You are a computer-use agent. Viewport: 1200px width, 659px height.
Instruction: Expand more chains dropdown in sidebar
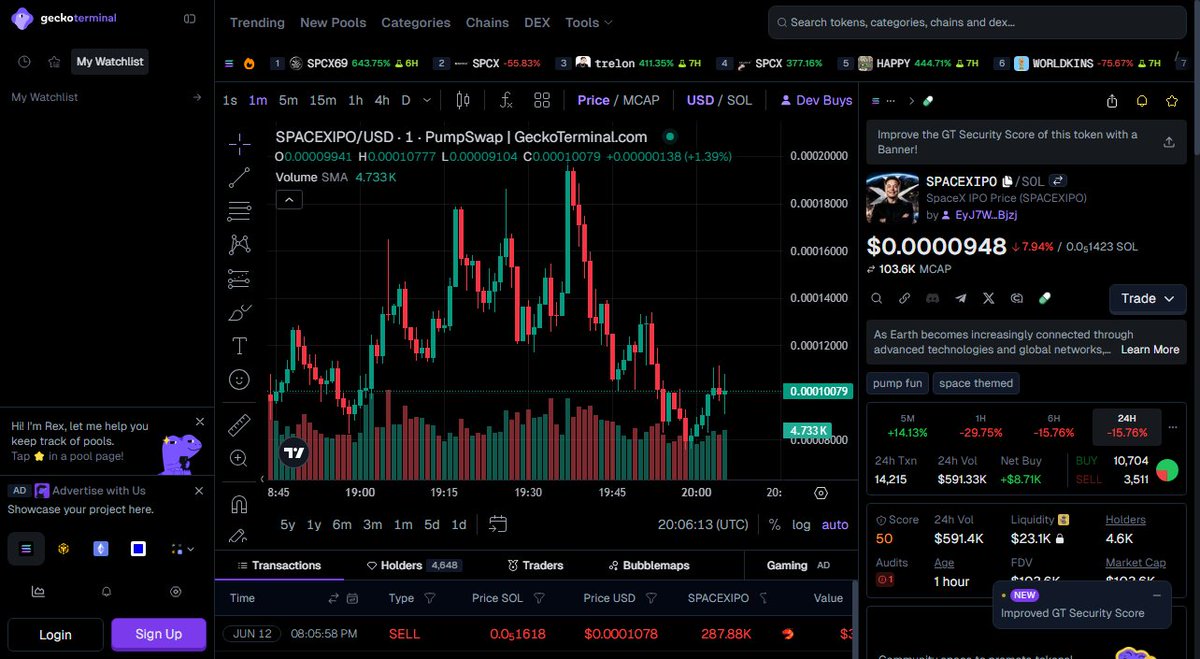[x=182, y=548]
